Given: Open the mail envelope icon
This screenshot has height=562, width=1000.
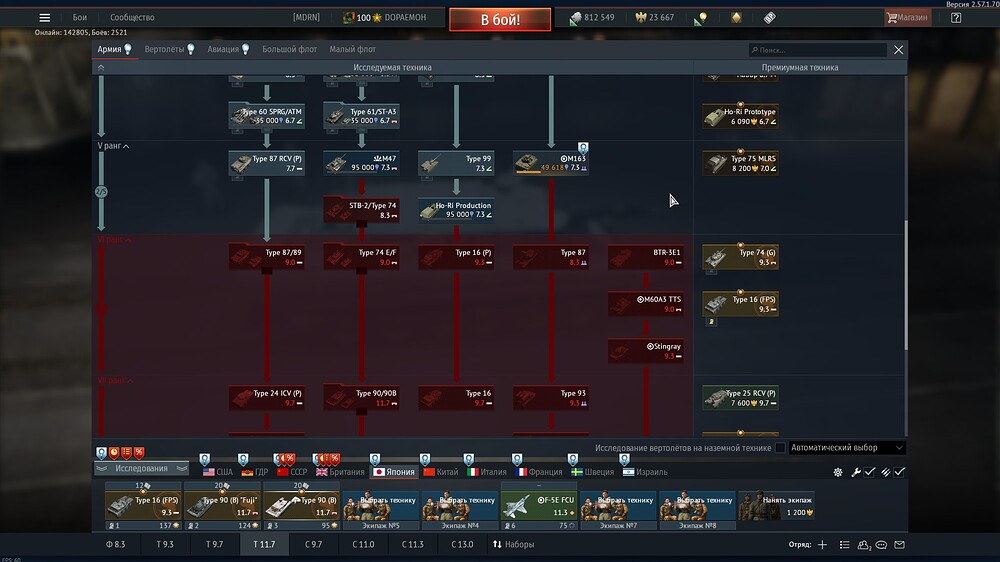Looking at the screenshot, I should click(899, 545).
